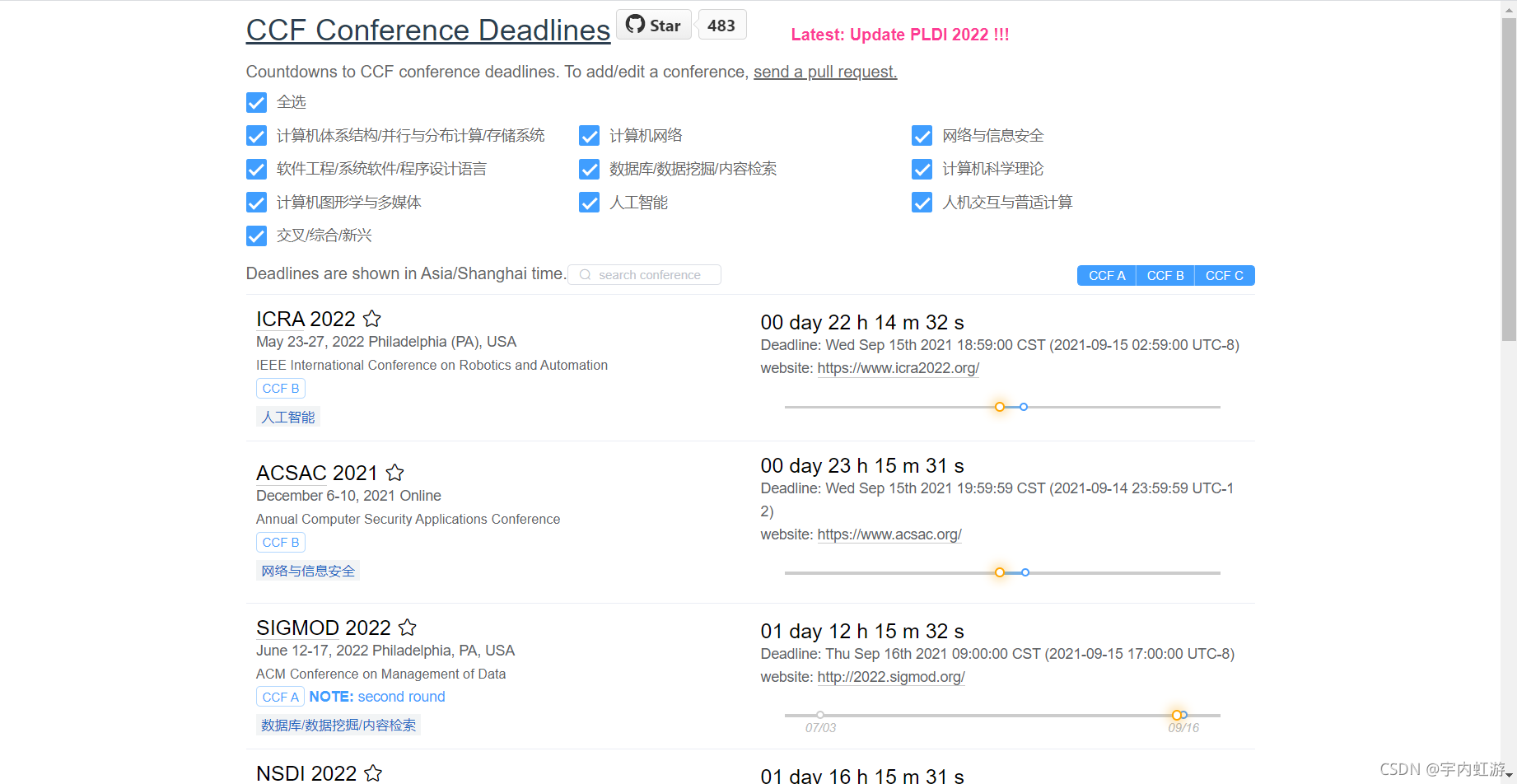The width and height of the screenshot is (1517, 784).
Task: Click the ICRA 2022 timeline blue marker
Action: click(1024, 407)
